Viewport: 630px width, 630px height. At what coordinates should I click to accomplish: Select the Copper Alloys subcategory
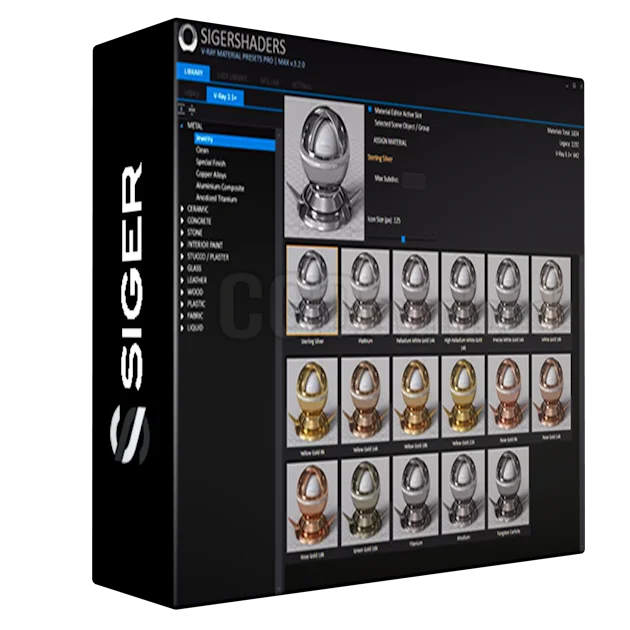point(211,174)
